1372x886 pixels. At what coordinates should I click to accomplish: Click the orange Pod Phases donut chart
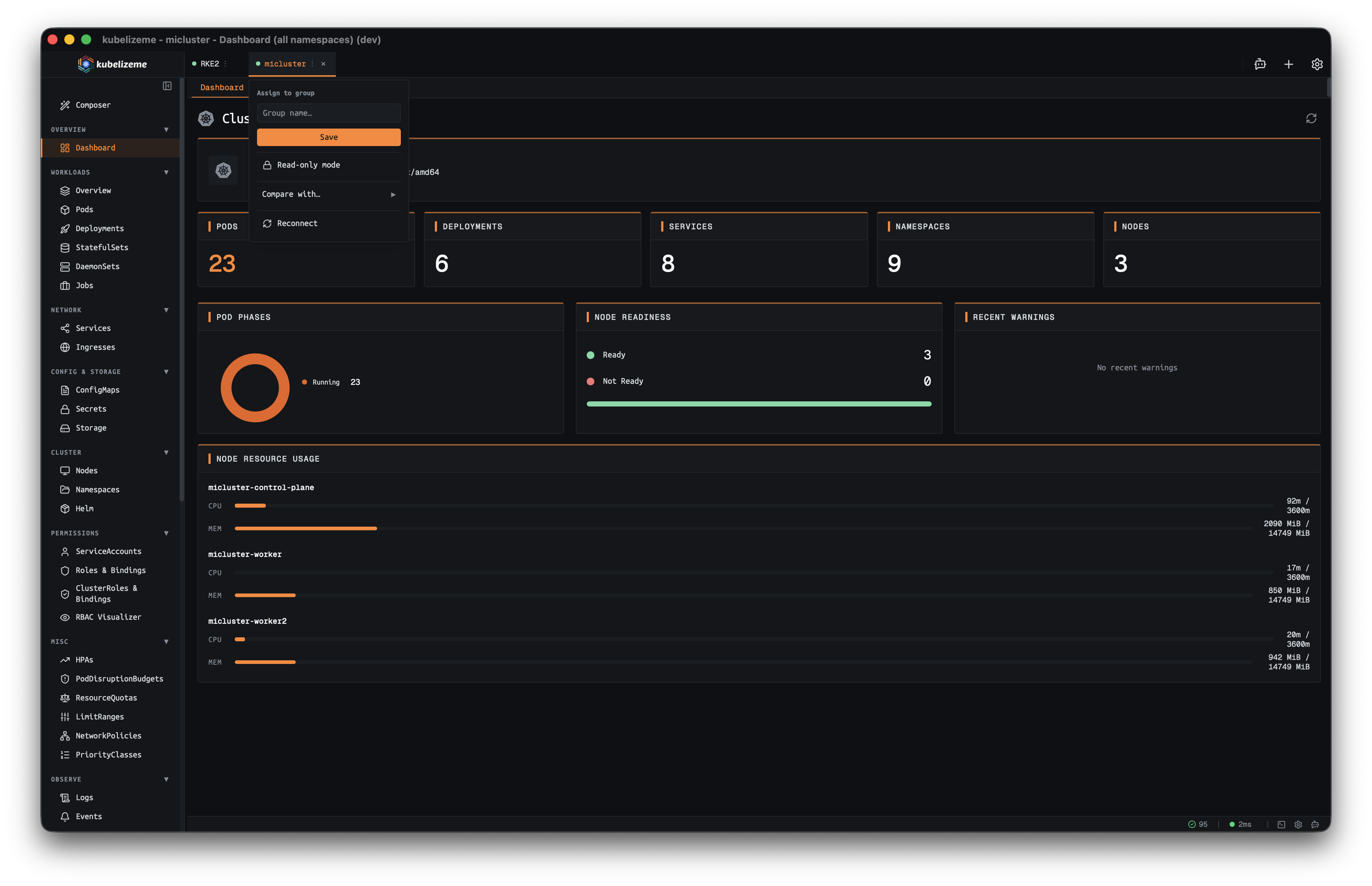click(255, 388)
